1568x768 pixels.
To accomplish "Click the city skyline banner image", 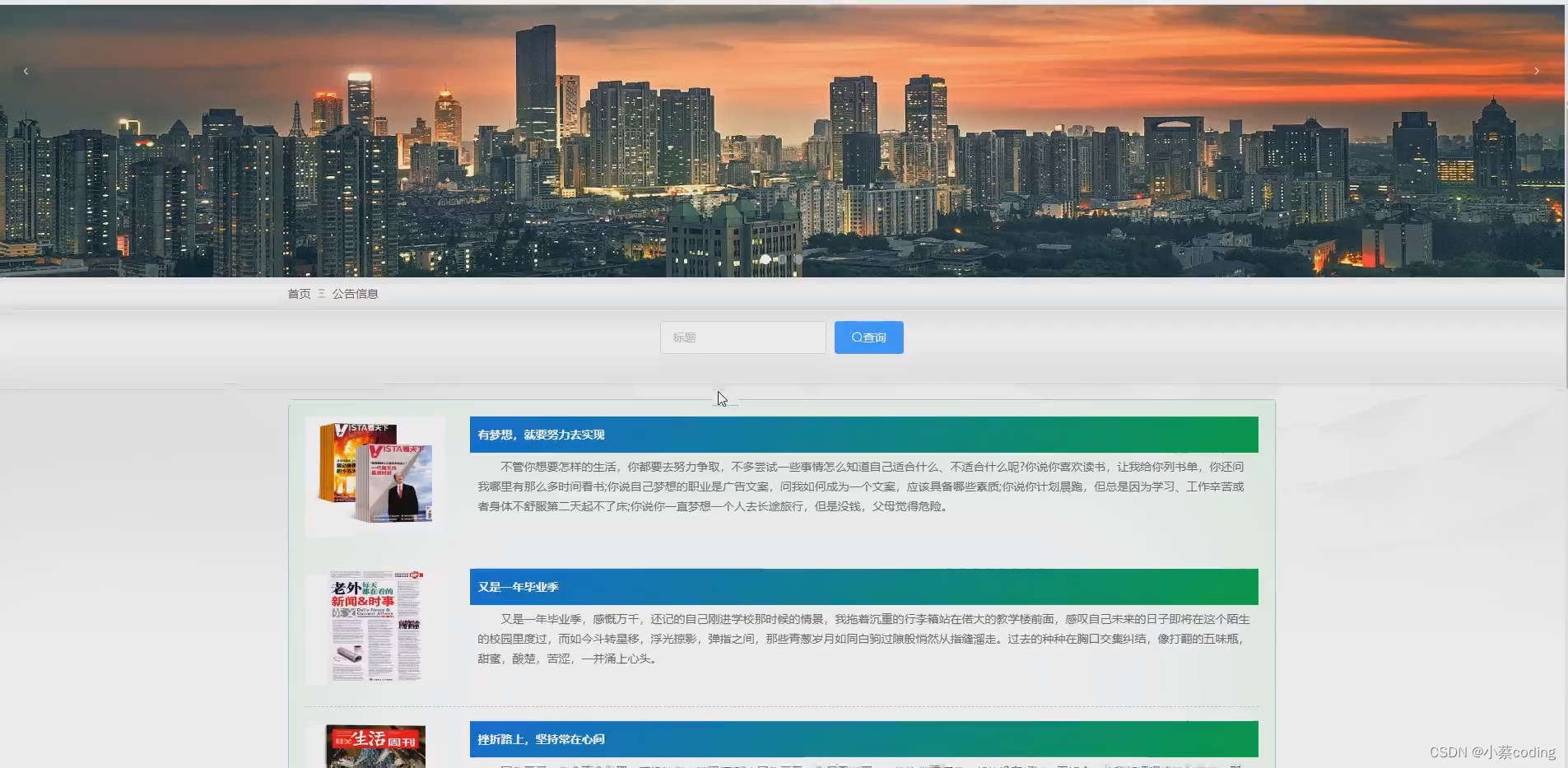I will tap(782, 140).
